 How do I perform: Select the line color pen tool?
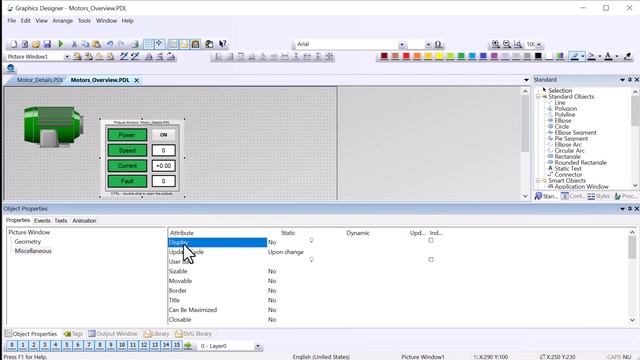[x=575, y=56]
